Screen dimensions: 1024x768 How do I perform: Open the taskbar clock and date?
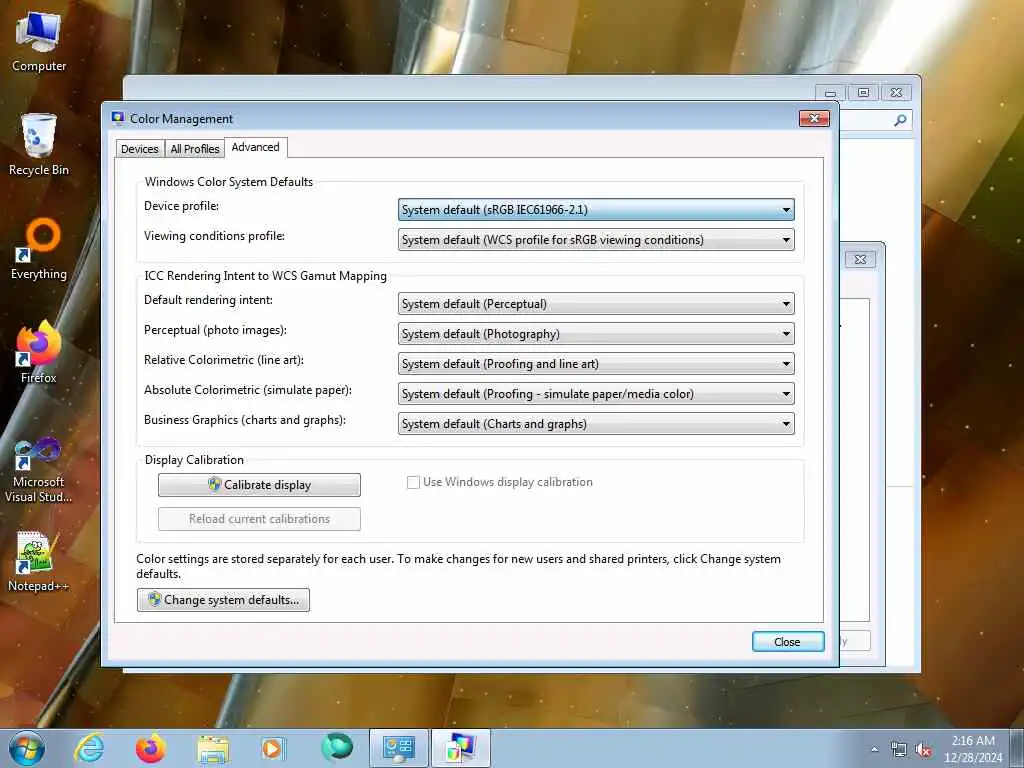973,749
